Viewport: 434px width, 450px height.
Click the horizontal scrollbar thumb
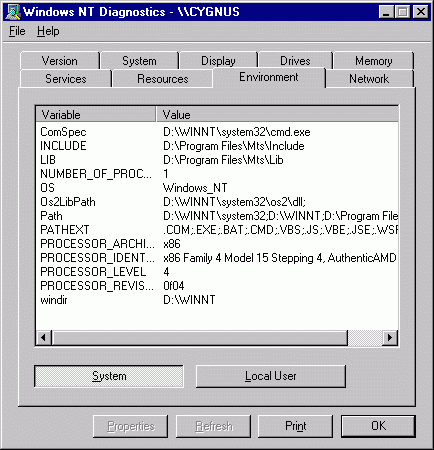(200, 338)
